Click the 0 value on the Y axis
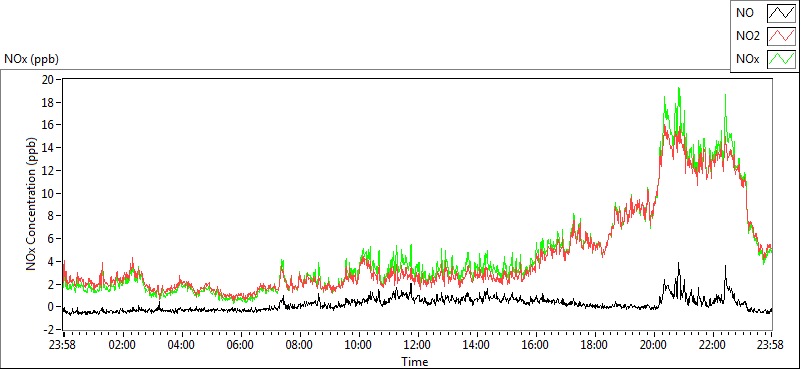 point(52,307)
